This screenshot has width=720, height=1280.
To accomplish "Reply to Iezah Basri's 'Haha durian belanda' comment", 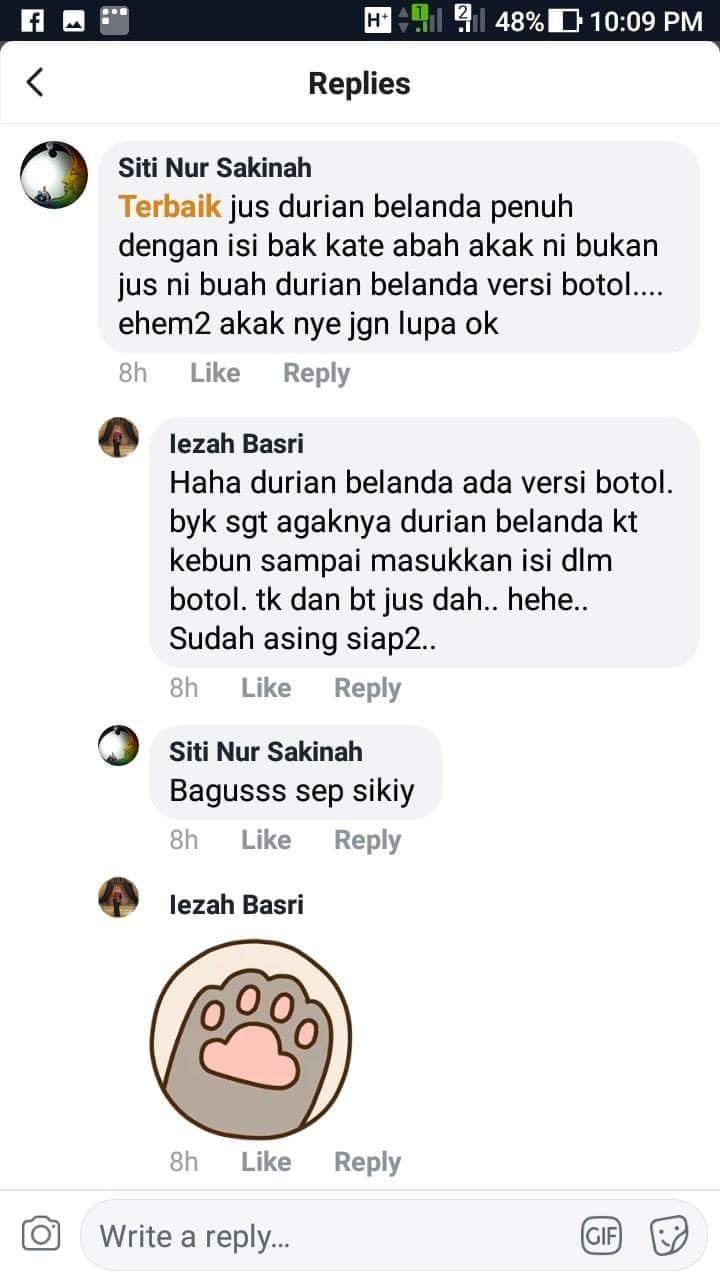I will pyautogui.click(x=367, y=688).
